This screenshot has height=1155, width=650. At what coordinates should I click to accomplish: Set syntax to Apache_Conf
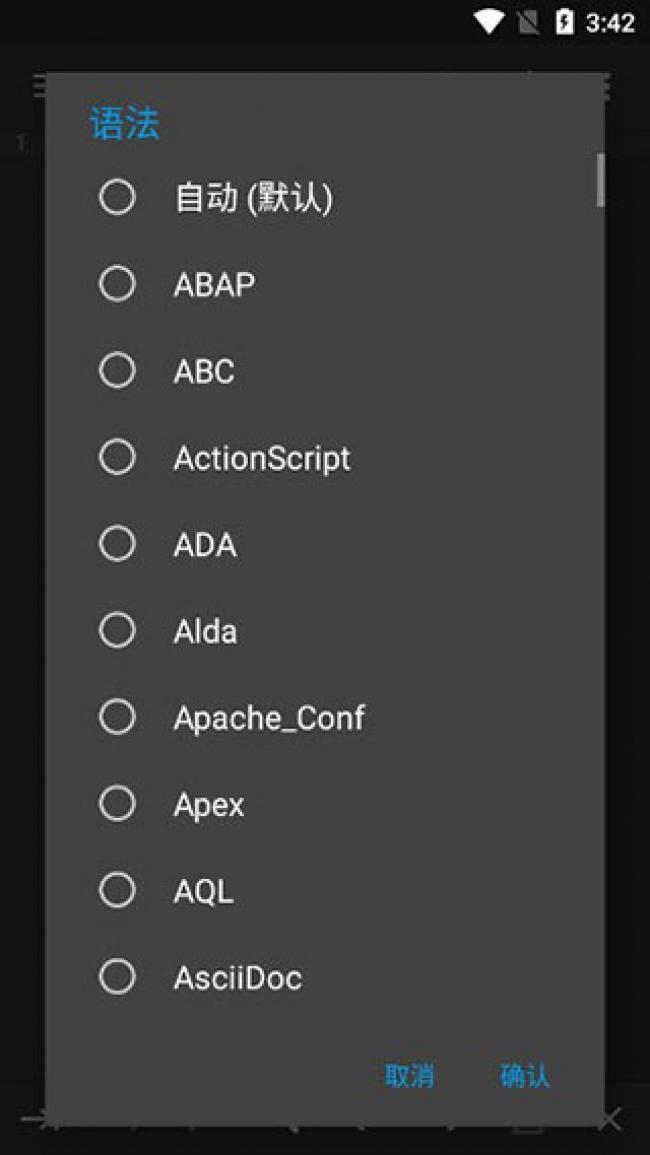pos(118,717)
